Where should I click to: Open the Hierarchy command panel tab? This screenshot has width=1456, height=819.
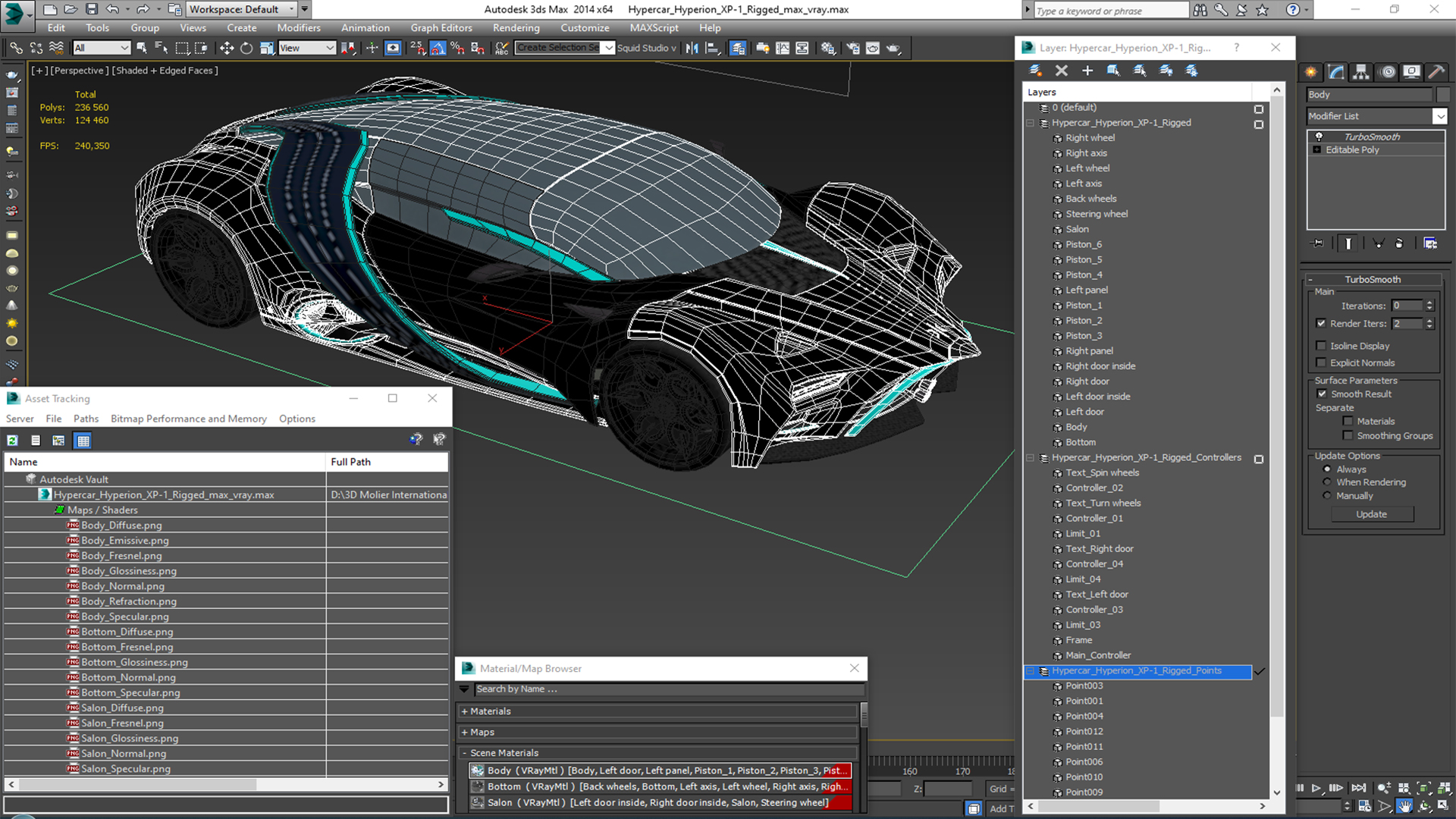[x=1361, y=72]
